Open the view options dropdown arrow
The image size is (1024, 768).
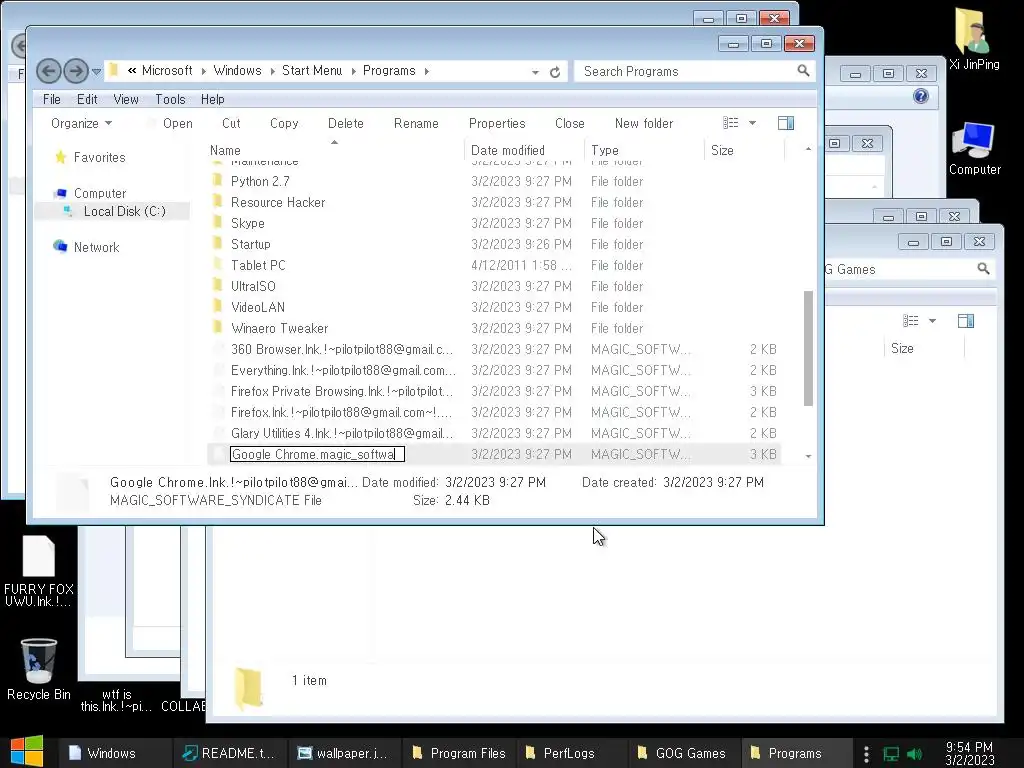(x=752, y=123)
